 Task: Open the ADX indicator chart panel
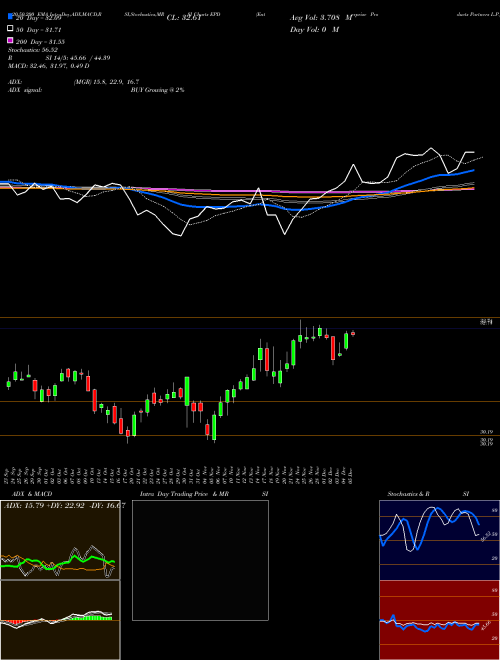(60, 540)
